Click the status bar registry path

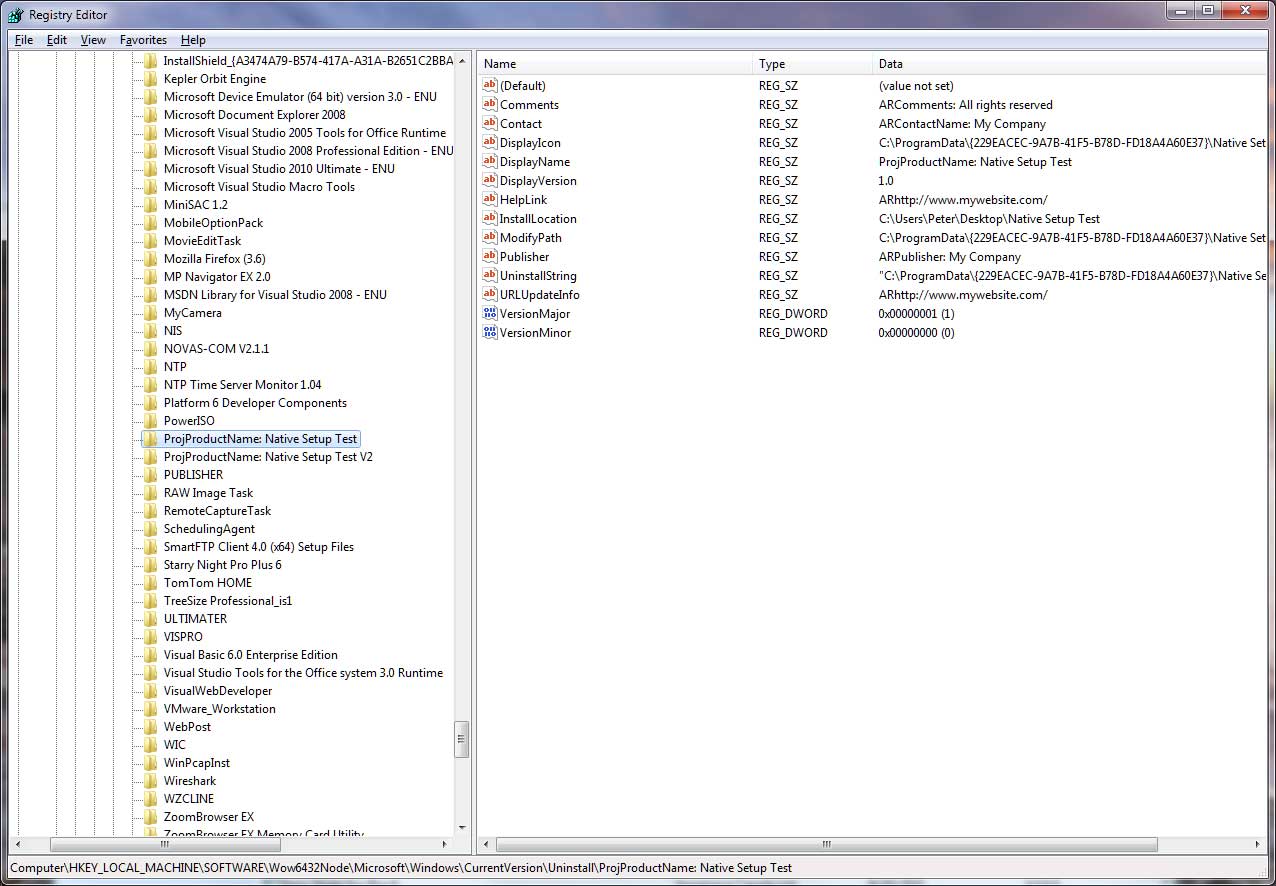pyautogui.click(x=401, y=868)
